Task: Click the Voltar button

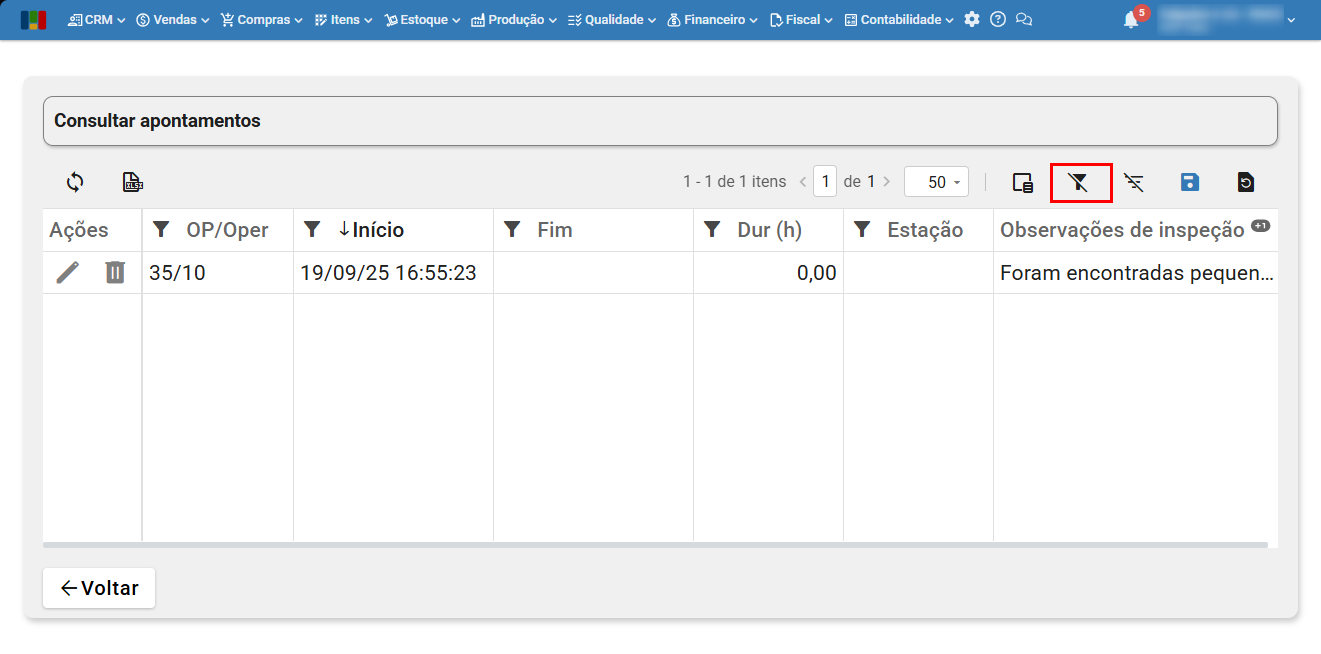Action: (99, 588)
